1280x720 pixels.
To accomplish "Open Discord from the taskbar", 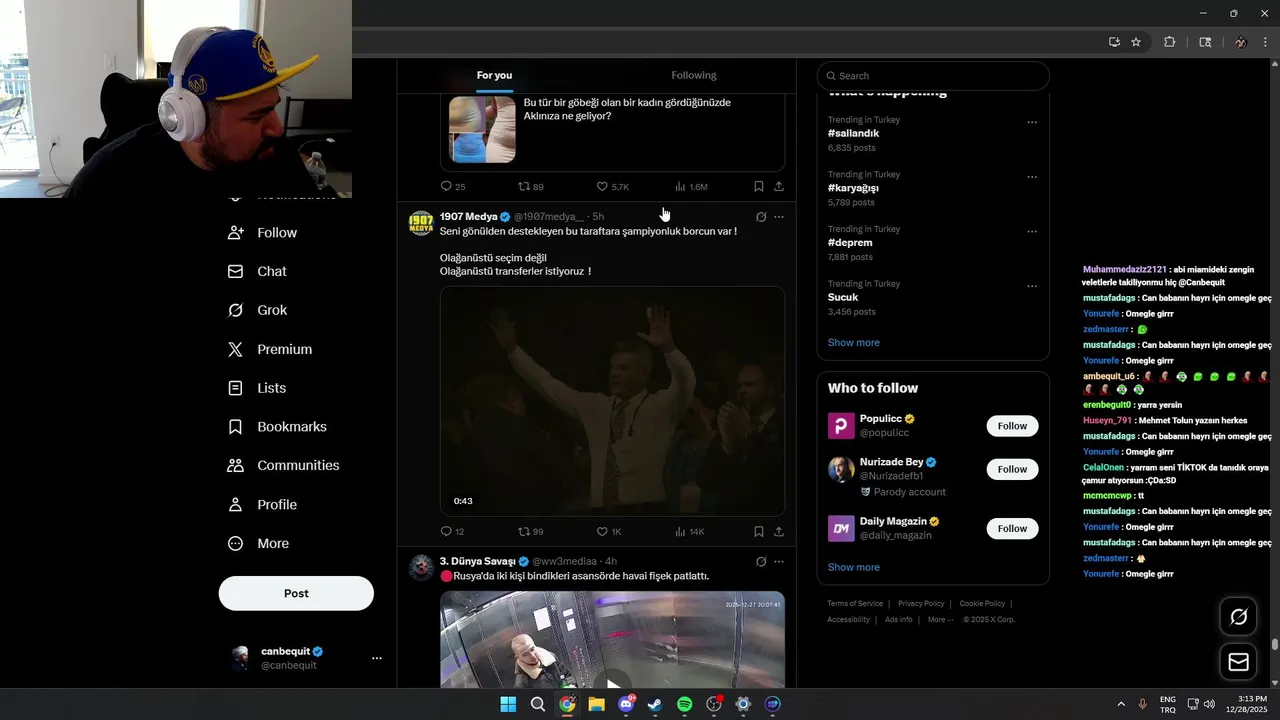I will click(626, 705).
